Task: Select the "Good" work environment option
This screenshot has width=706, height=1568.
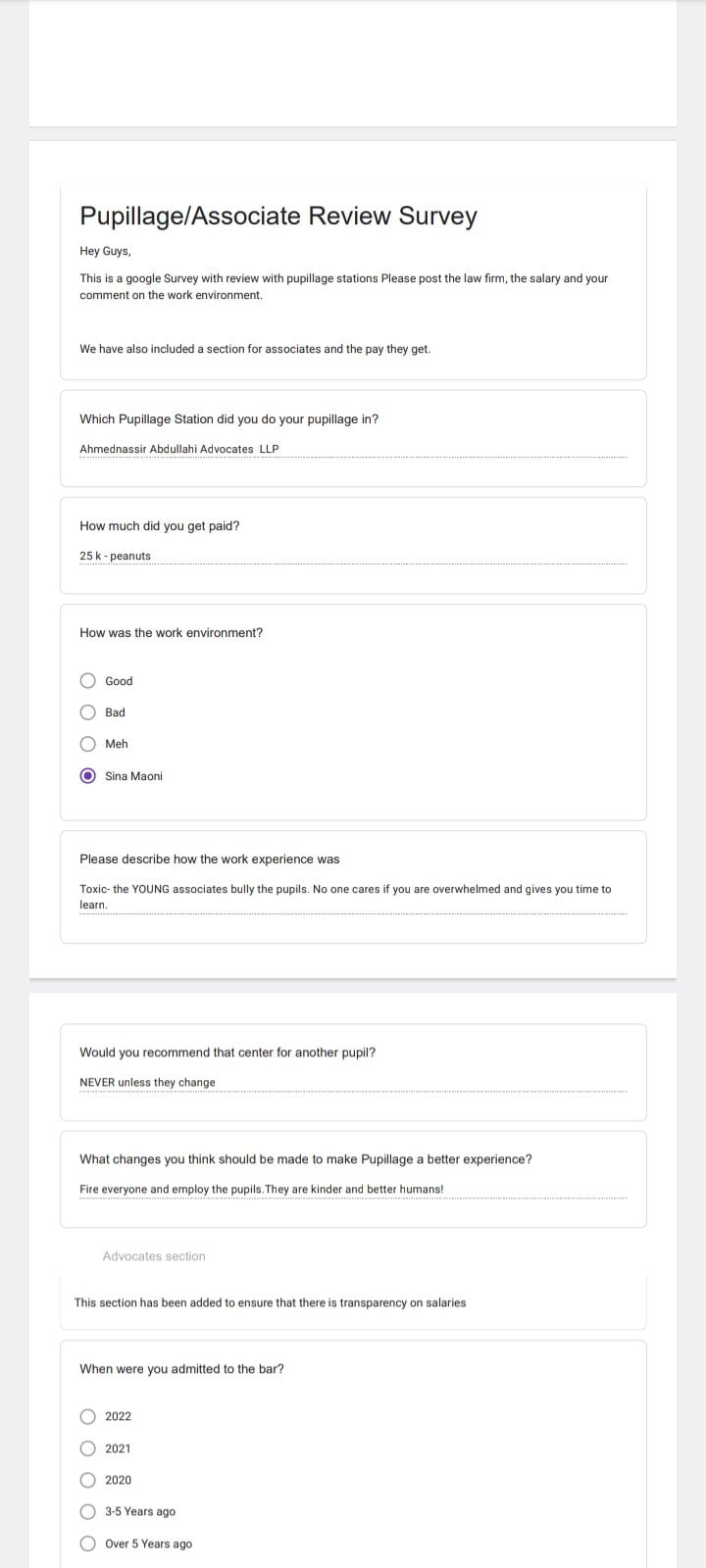Action: tap(88, 681)
